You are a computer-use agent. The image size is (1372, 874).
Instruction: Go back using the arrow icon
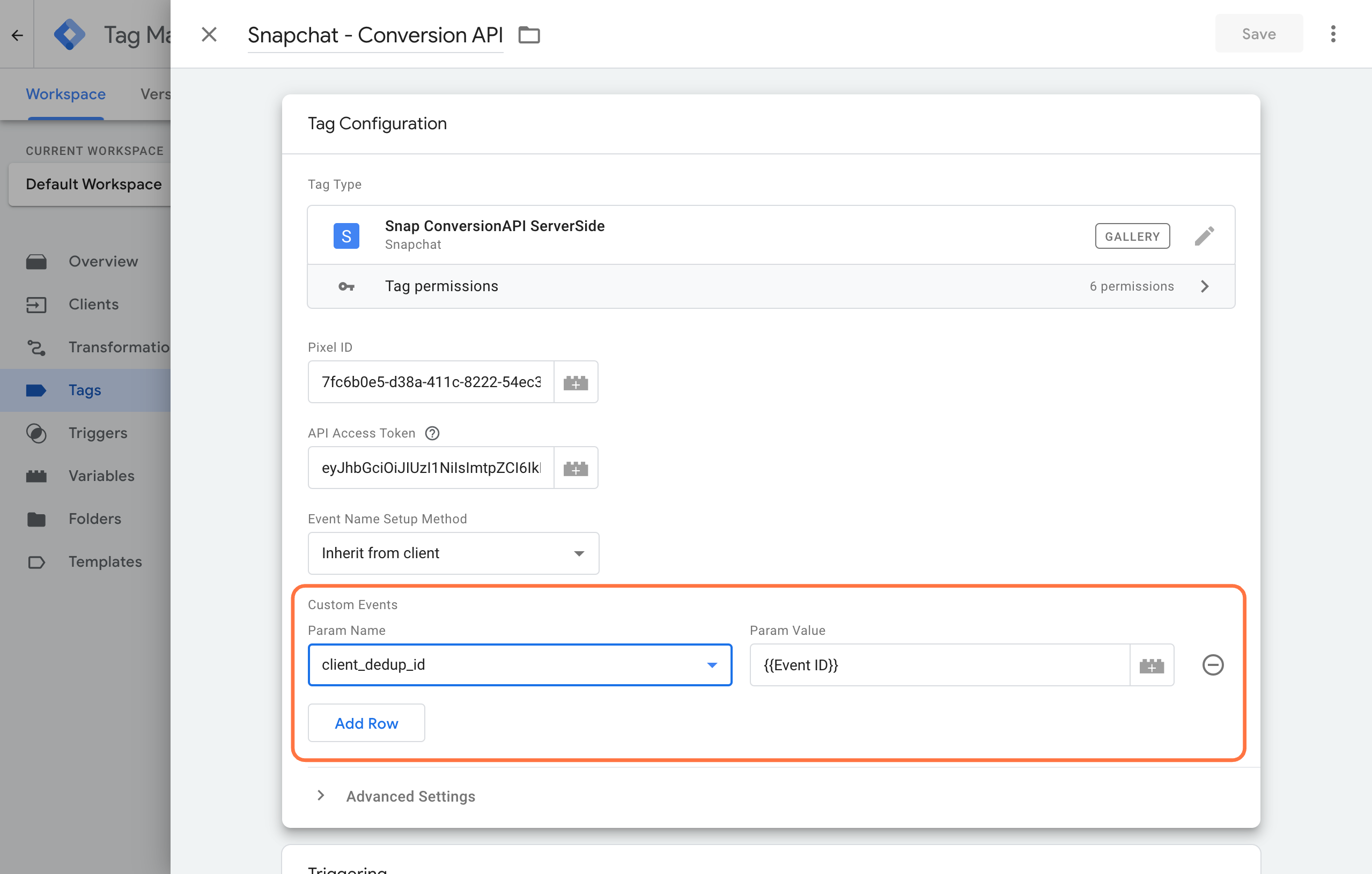[17, 35]
